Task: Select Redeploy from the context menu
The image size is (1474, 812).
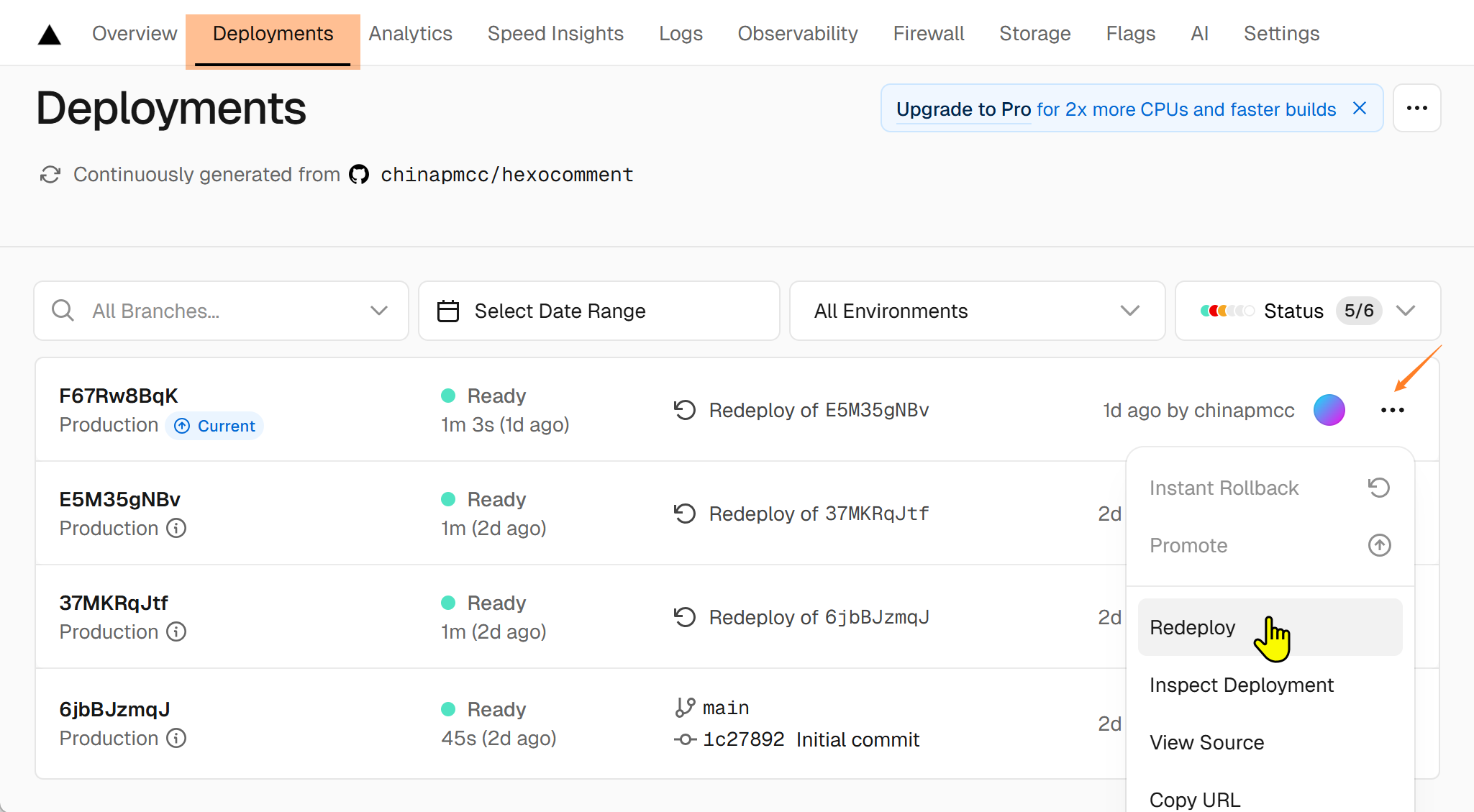Action: tap(1192, 628)
